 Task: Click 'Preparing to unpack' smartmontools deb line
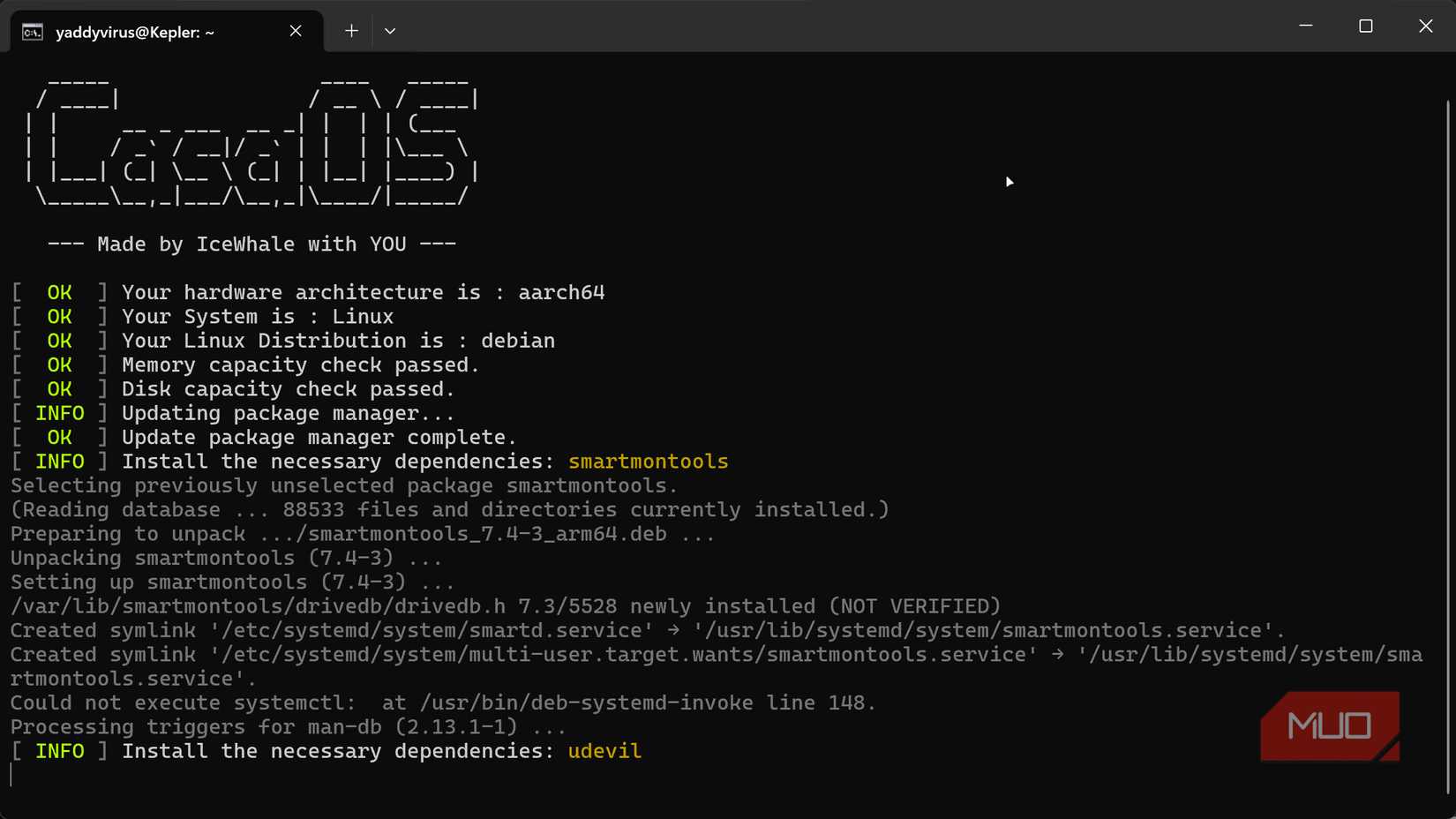[x=362, y=534]
